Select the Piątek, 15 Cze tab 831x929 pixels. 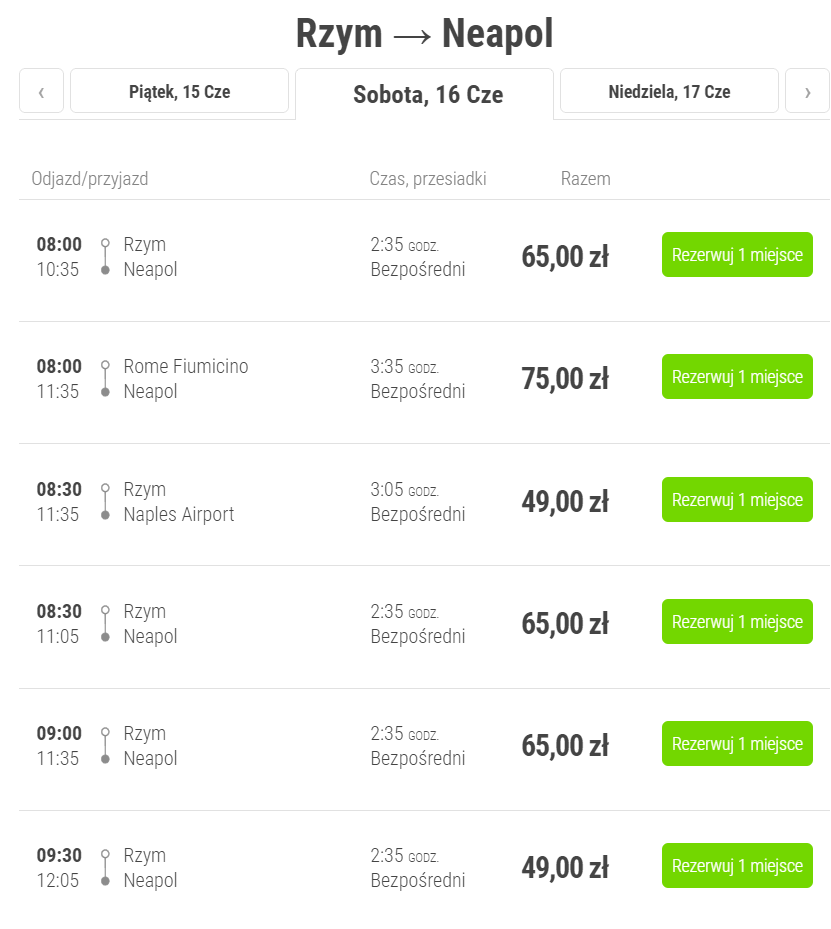pyautogui.click(x=179, y=92)
